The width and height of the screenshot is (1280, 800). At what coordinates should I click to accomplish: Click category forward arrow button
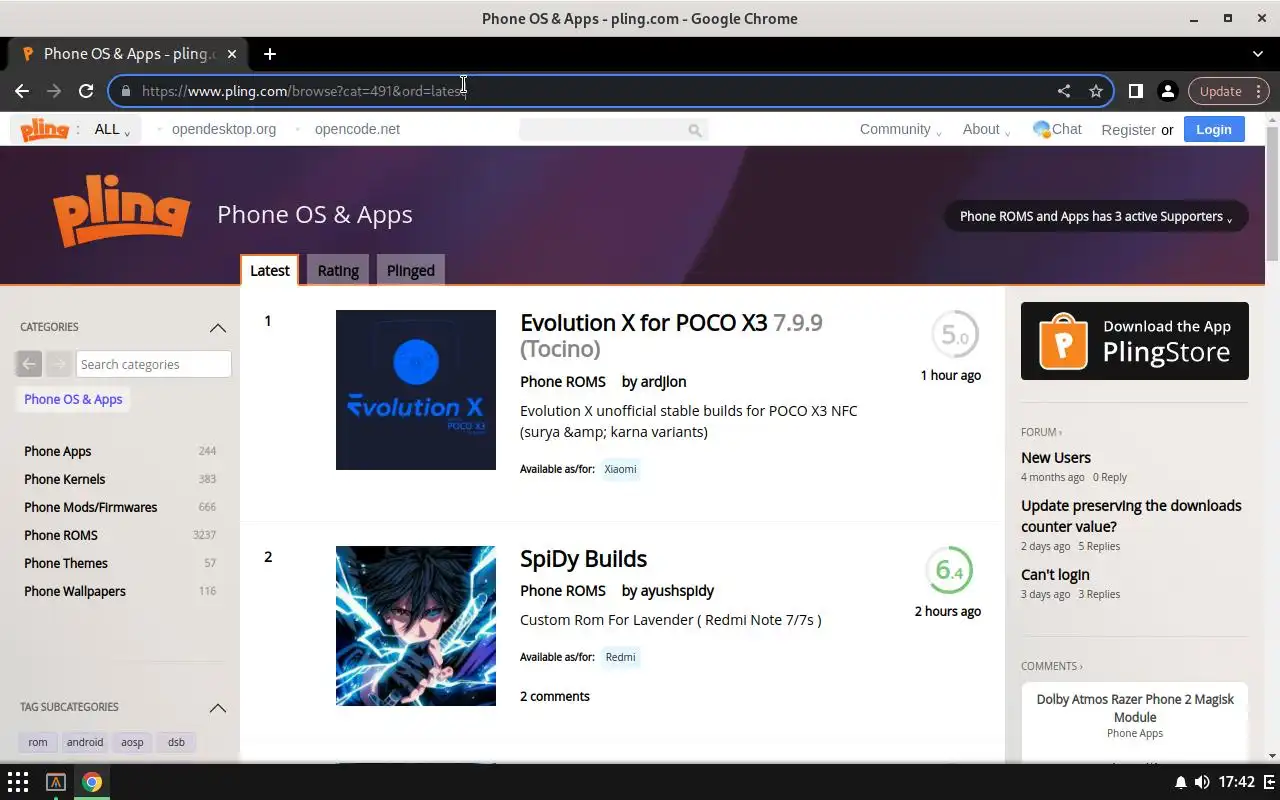click(x=58, y=364)
